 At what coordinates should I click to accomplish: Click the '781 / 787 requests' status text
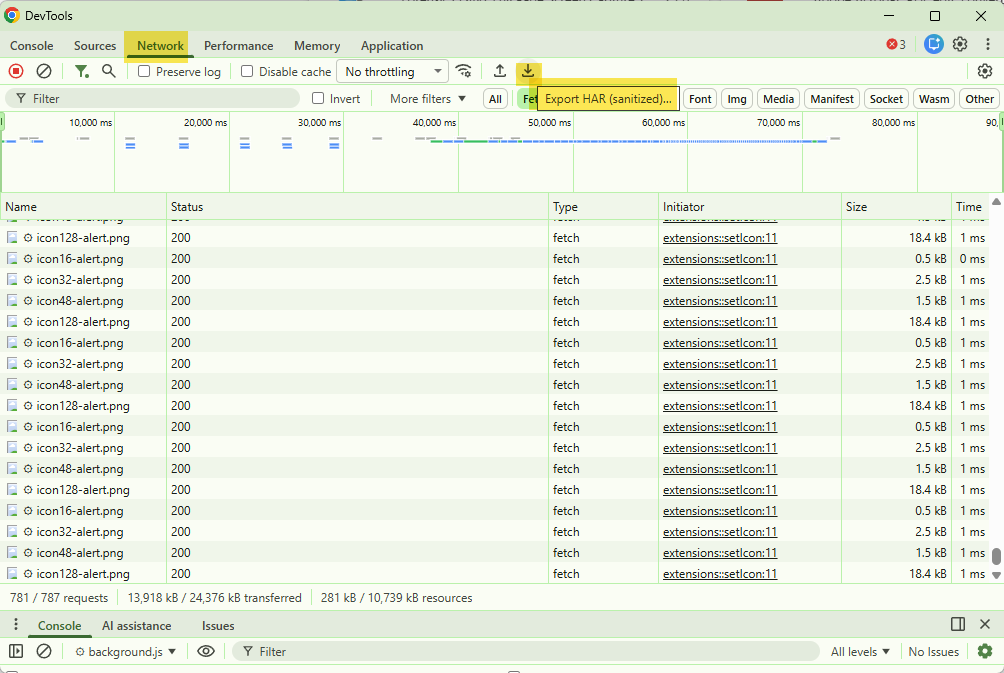coord(59,597)
